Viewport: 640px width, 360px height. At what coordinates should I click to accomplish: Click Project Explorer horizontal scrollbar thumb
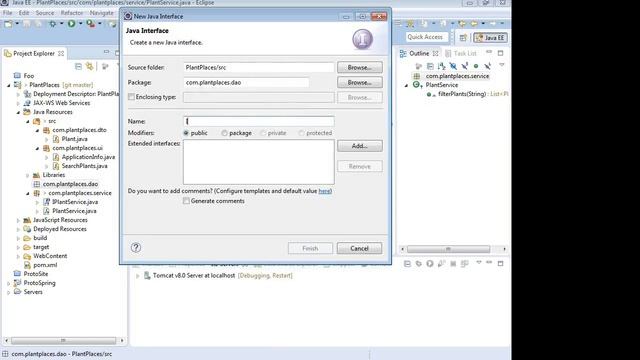click(63, 340)
